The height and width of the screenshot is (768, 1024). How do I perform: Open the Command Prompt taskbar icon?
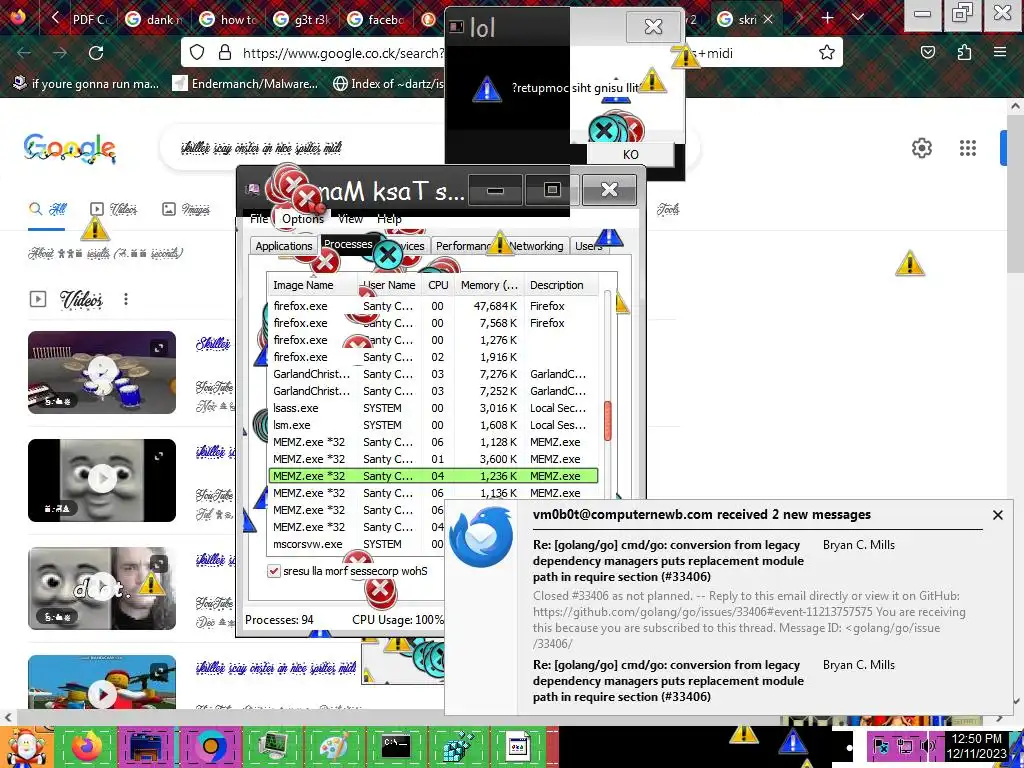[396, 746]
